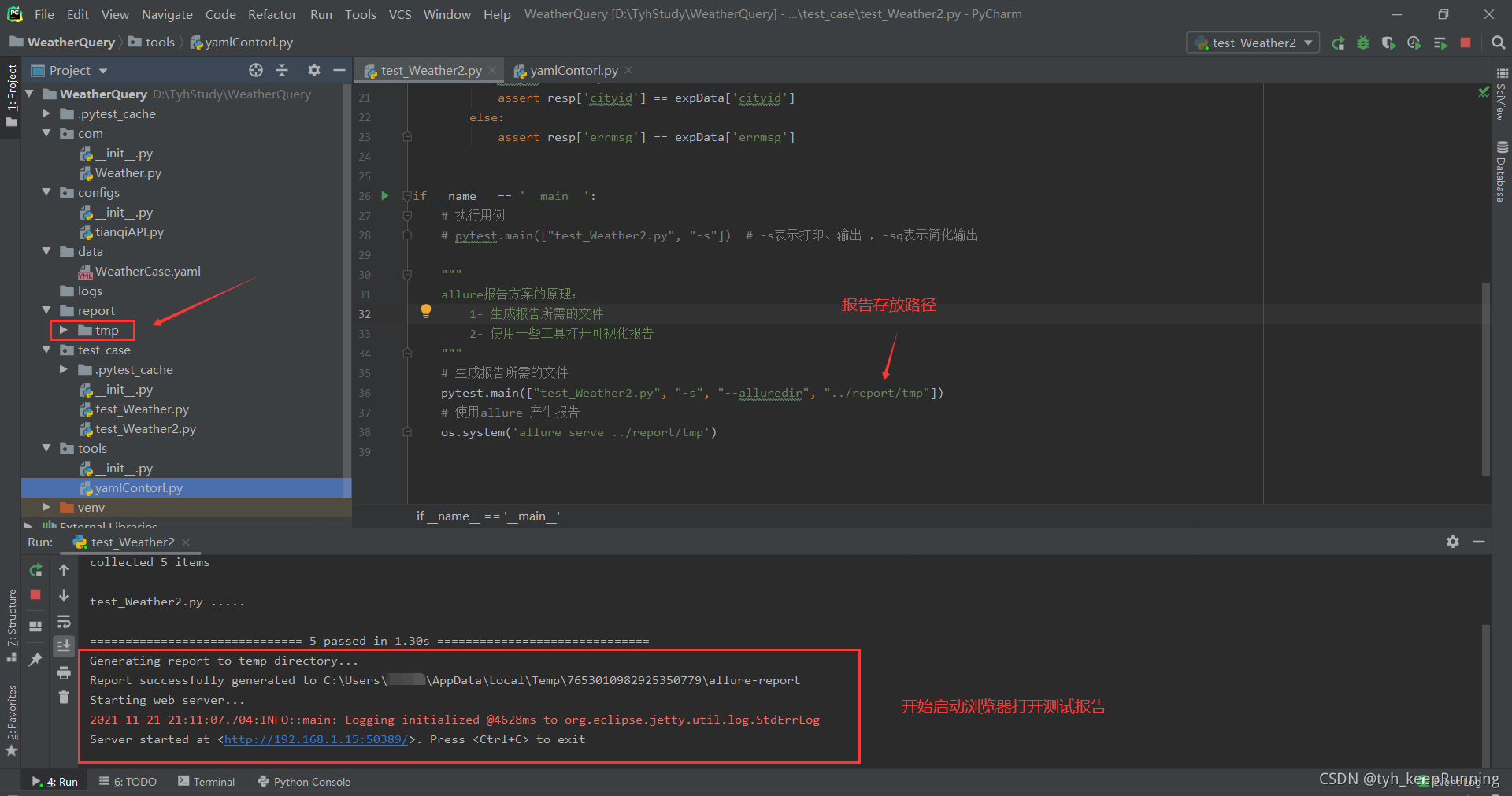Open the Favorites side tab
The width and height of the screenshot is (1512, 796).
point(12,720)
